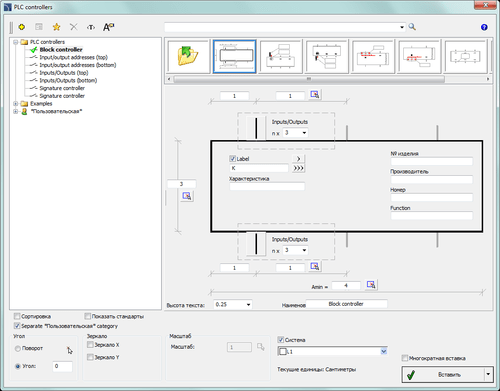Click the № изделия input field

pyautogui.click(x=432, y=162)
